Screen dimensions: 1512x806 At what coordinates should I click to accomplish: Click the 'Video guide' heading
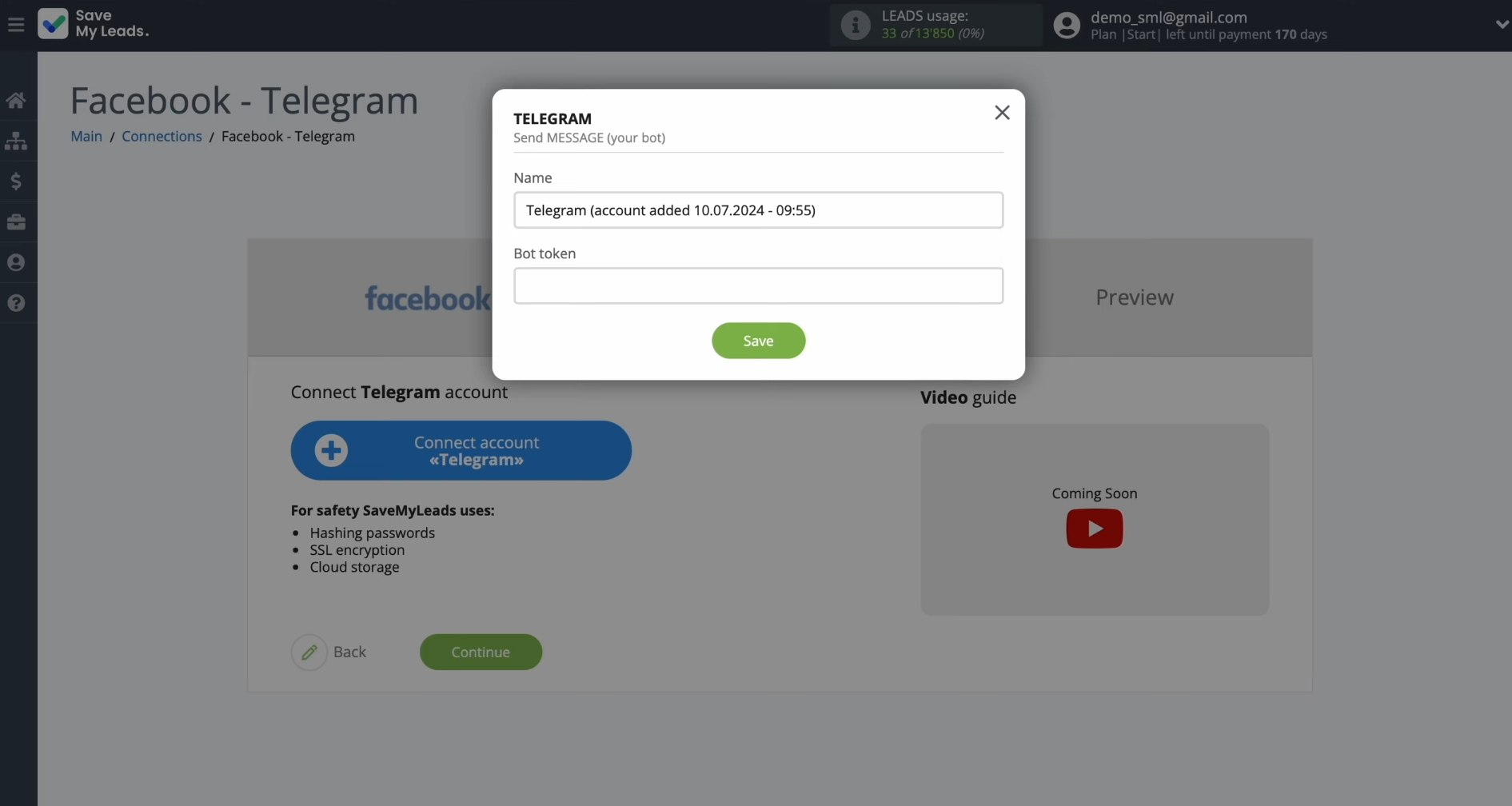pos(968,397)
